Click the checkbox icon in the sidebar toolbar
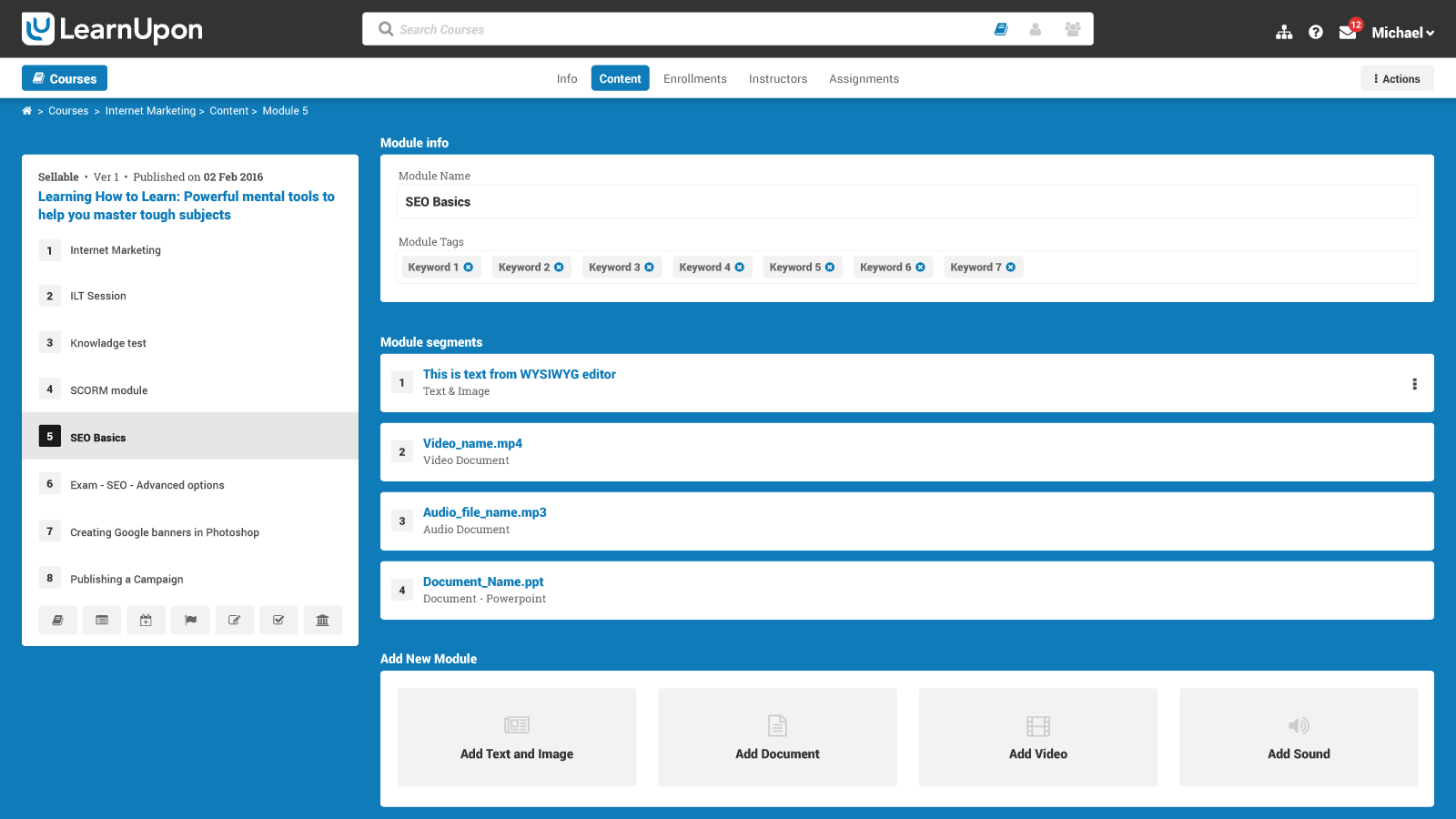Image resolution: width=1456 pixels, height=819 pixels. (x=278, y=620)
